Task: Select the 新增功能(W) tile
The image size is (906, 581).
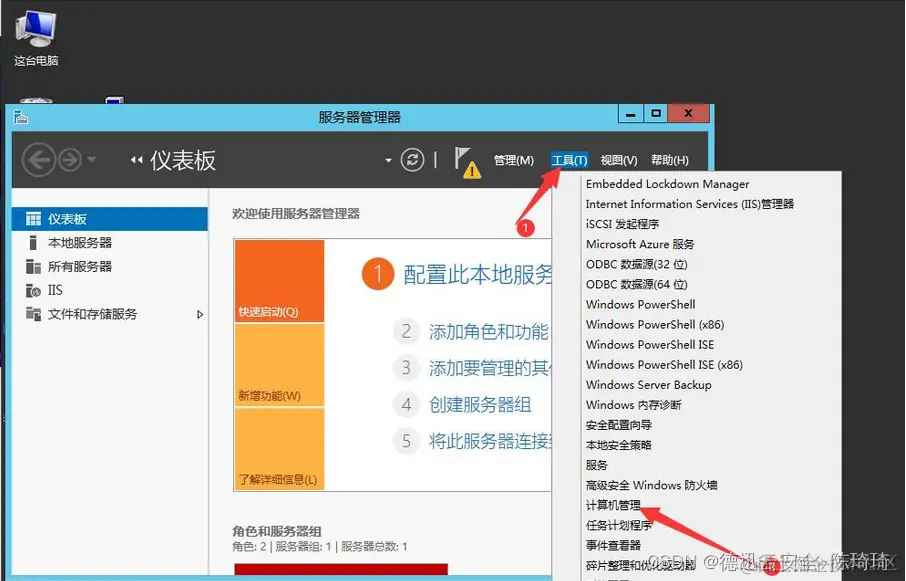Action: [279, 365]
